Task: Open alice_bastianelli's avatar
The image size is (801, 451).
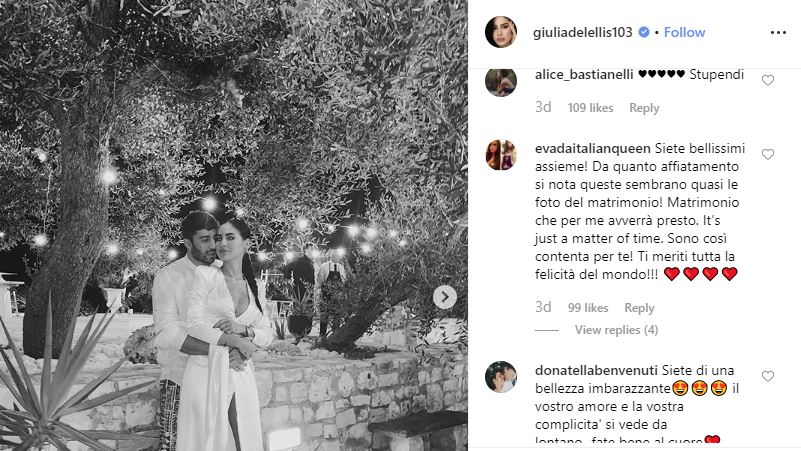Action: pos(501,82)
